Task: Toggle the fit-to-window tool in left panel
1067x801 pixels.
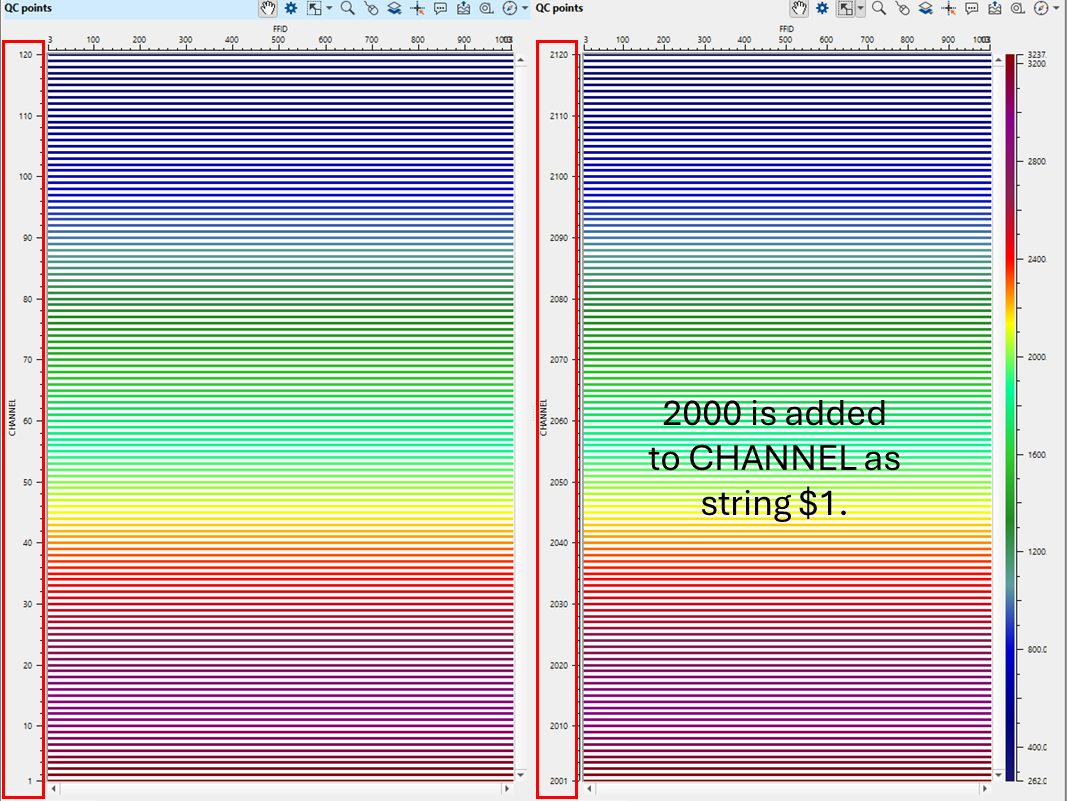Action: (x=314, y=8)
